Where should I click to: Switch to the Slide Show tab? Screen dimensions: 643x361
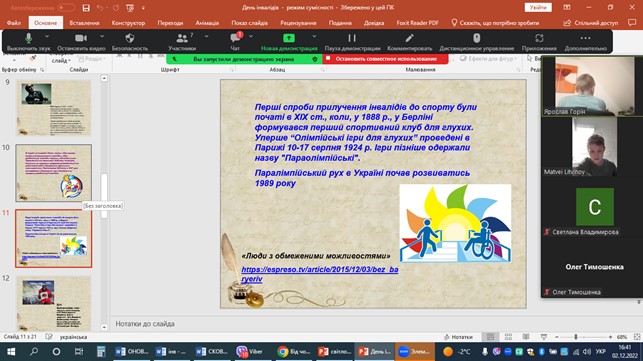[249, 23]
